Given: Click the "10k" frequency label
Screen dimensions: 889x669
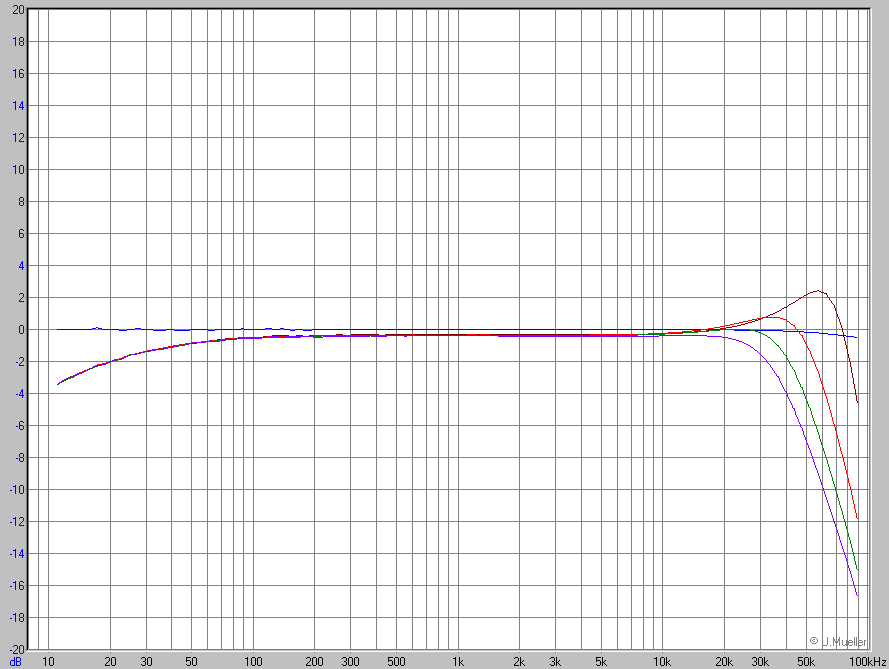Looking at the screenshot, I should 662,662.
